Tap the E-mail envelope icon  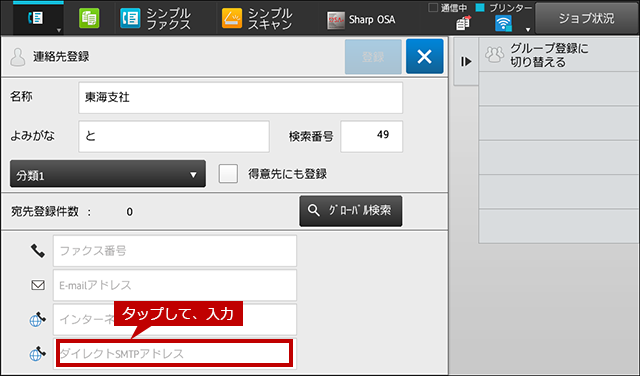pos(38,285)
